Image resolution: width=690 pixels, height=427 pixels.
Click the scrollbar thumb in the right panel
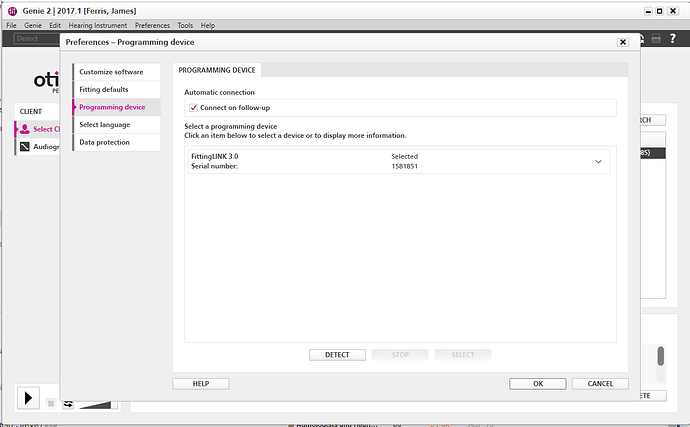661,356
